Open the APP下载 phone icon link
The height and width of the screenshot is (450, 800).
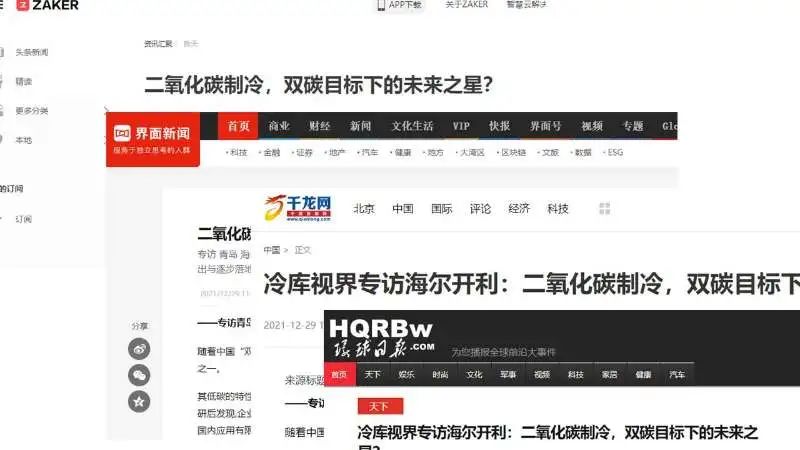(x=399, y=5)
